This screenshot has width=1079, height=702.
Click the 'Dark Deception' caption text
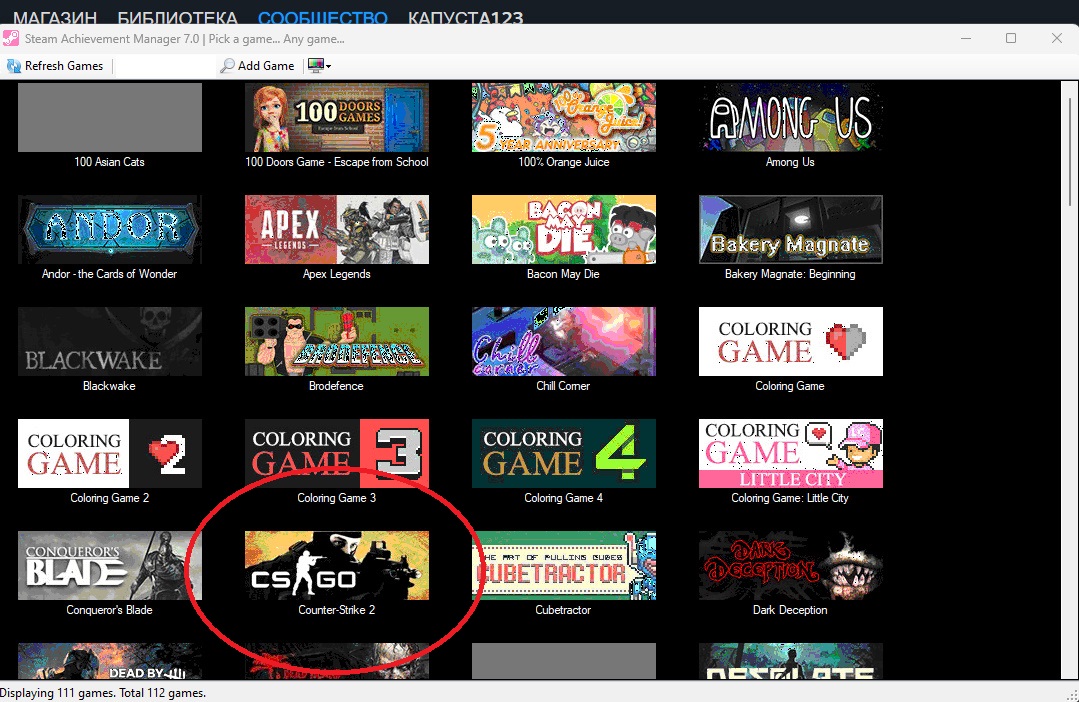pos(790,610)
